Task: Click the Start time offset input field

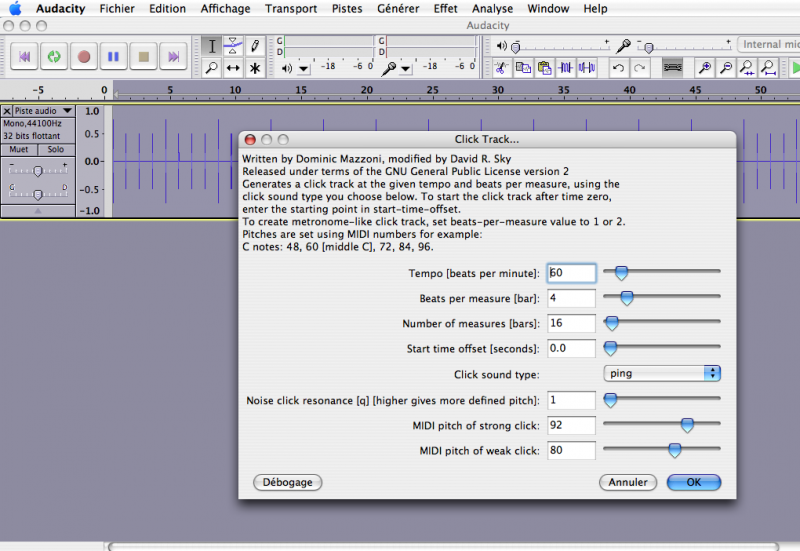Action: [x=571, y=348]
